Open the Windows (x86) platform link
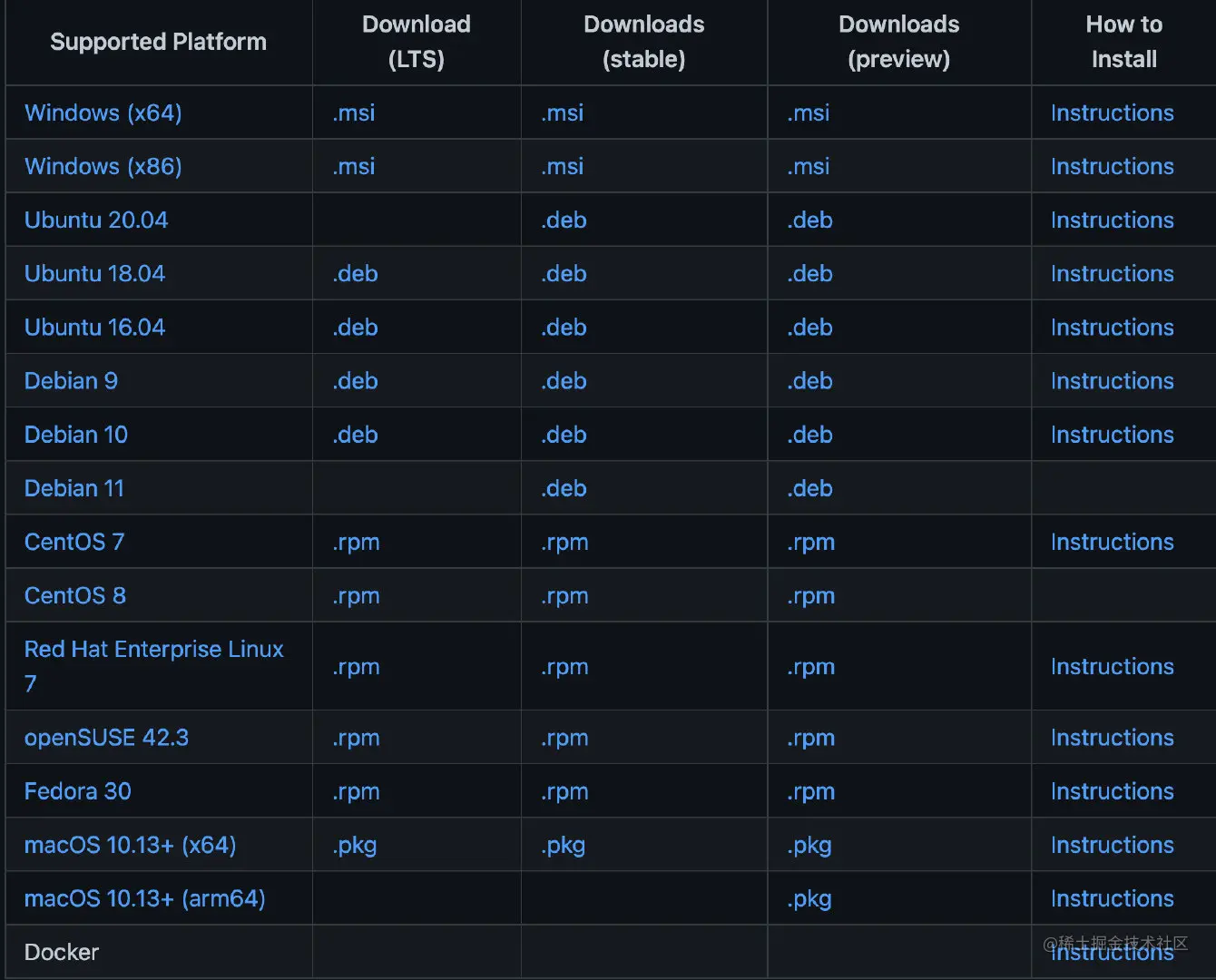Viewport: 1216px width, 980px height. coord(103,166)
